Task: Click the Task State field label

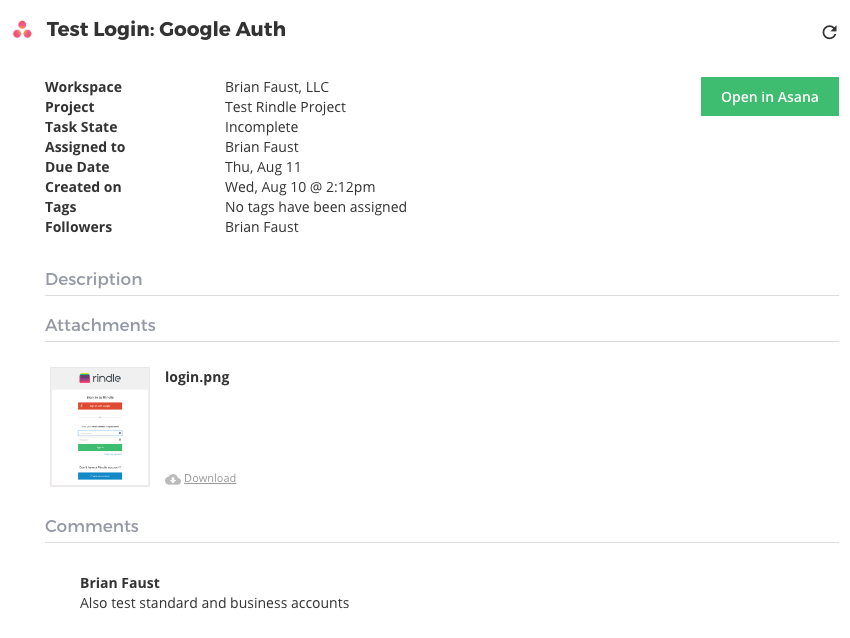Action: tap(81, 127)
